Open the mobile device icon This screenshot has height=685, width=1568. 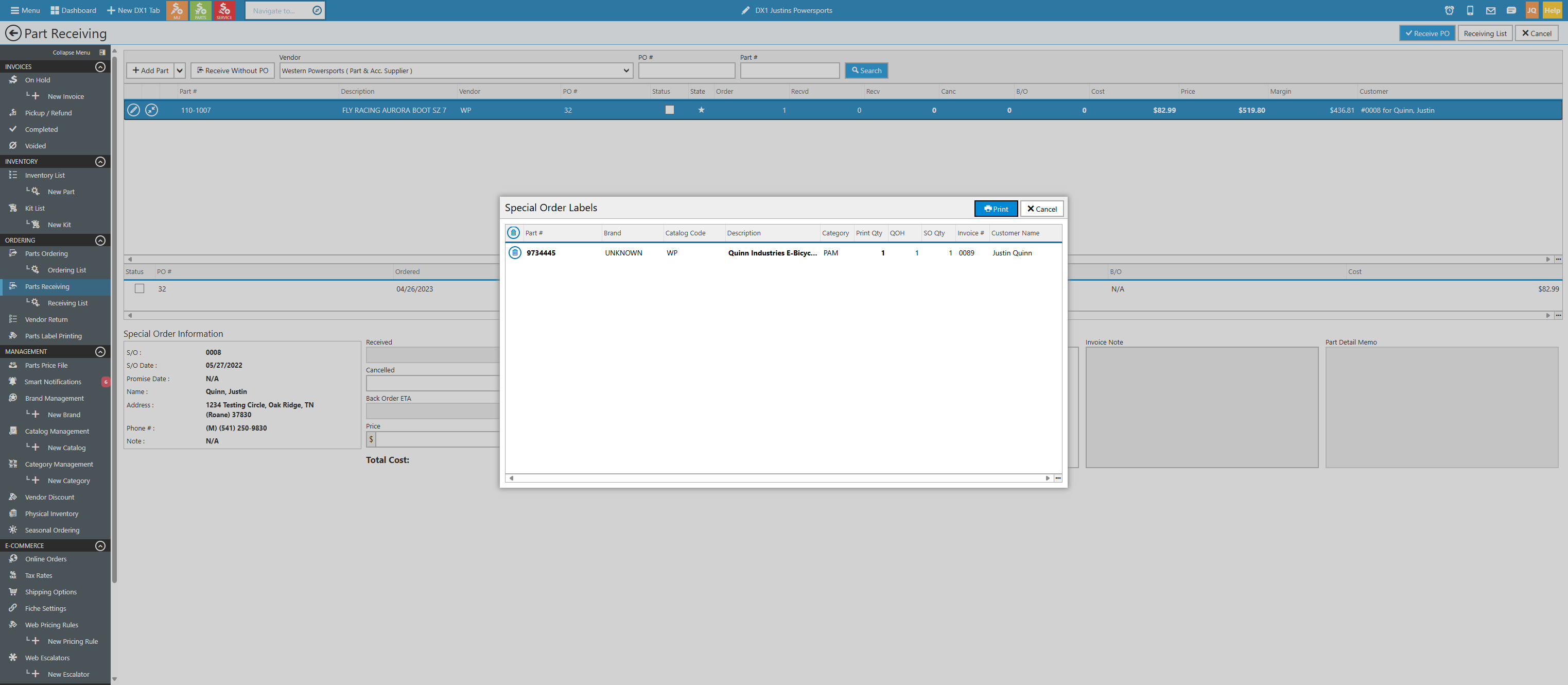pos(1470,10)
